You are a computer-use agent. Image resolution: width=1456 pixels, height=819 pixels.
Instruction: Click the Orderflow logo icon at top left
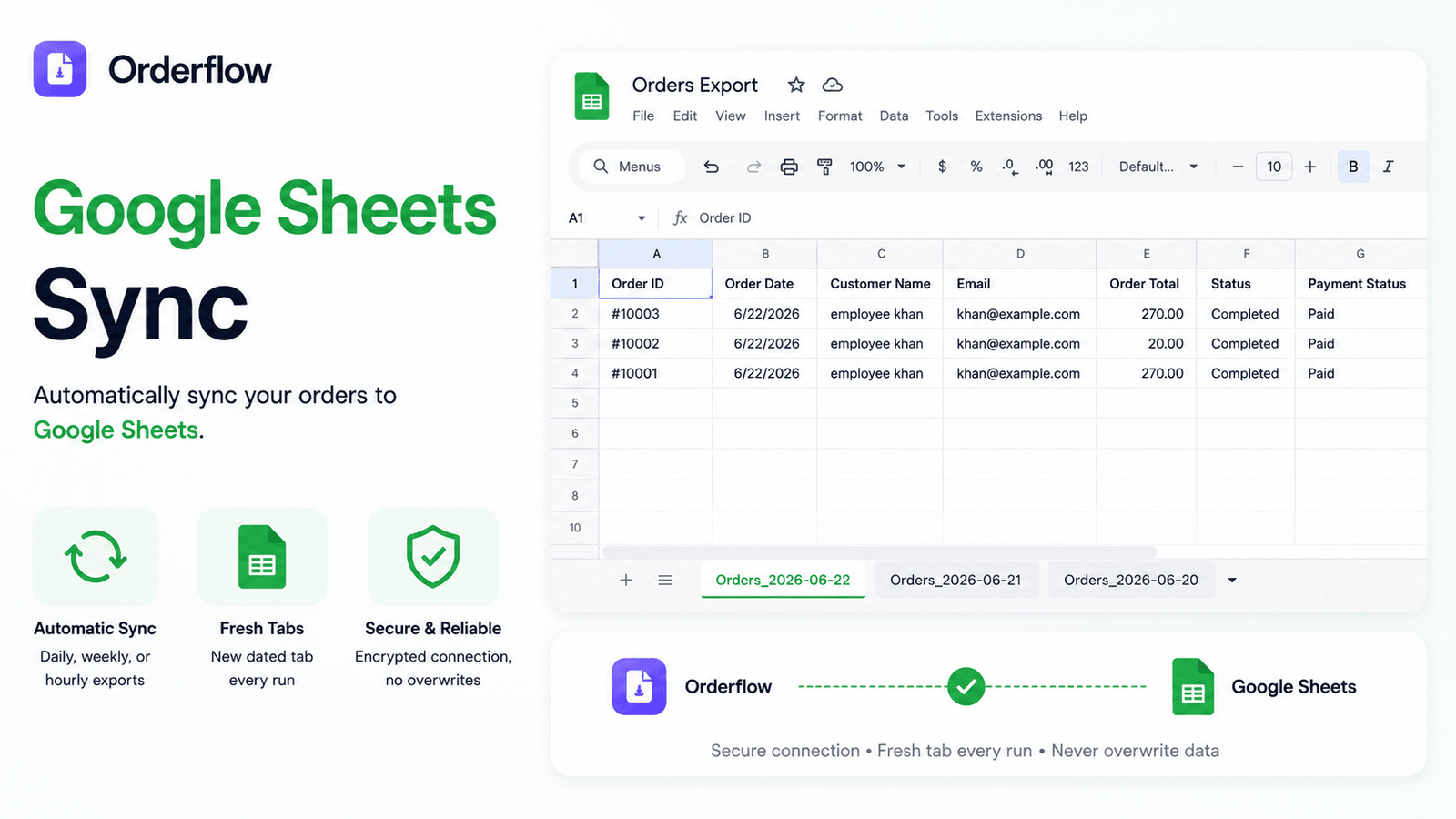click(60, 69)
